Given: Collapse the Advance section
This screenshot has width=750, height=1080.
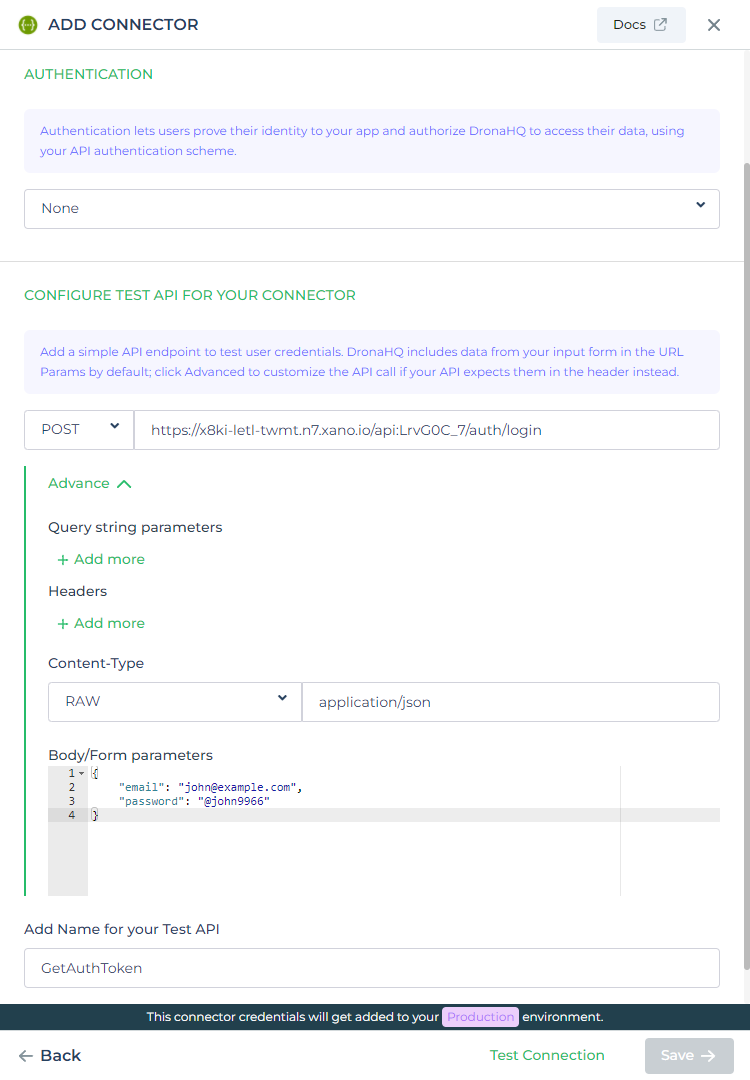Looking at the screenshot, I should 90,484.
